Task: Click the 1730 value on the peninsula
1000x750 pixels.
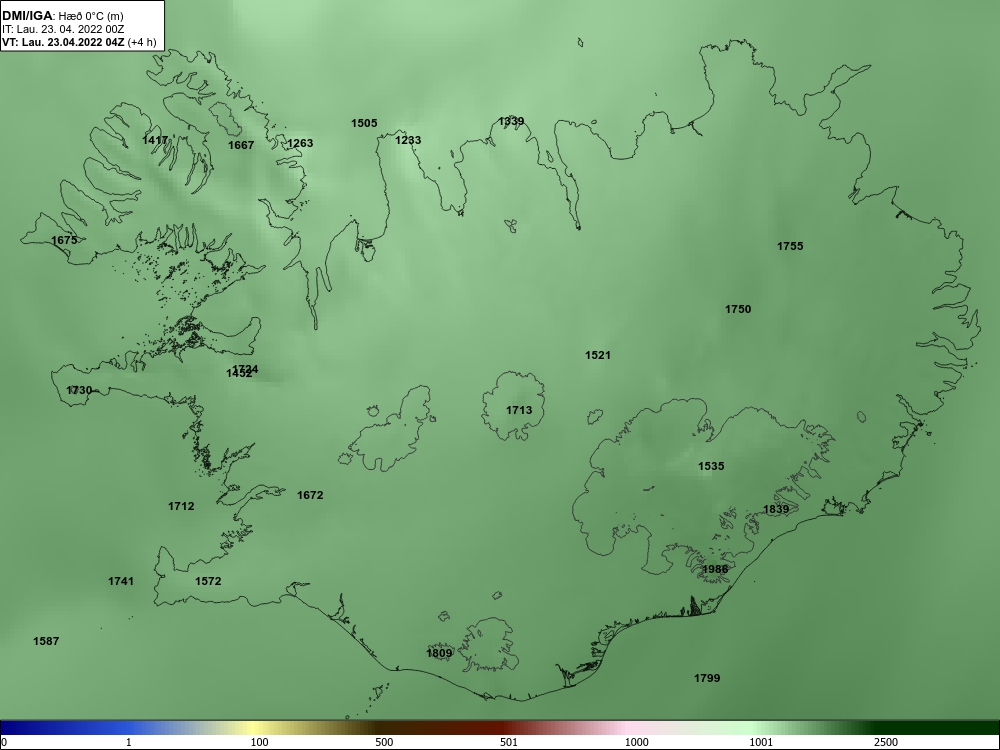Action: coord(80,390)
